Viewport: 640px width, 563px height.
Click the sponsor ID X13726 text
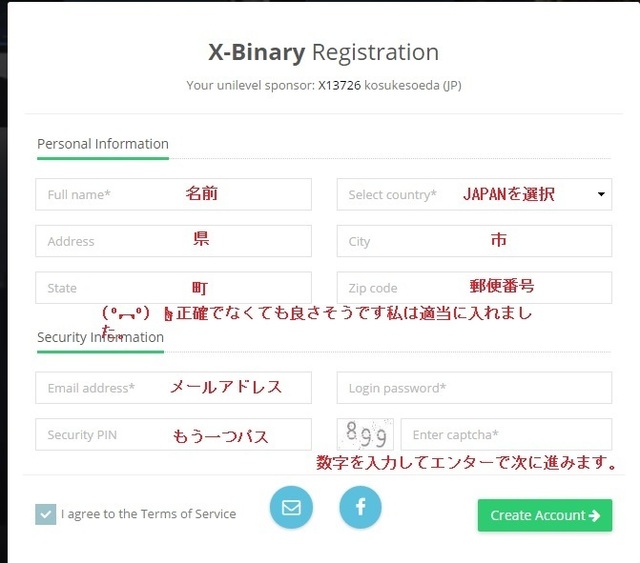pos(337,85)
